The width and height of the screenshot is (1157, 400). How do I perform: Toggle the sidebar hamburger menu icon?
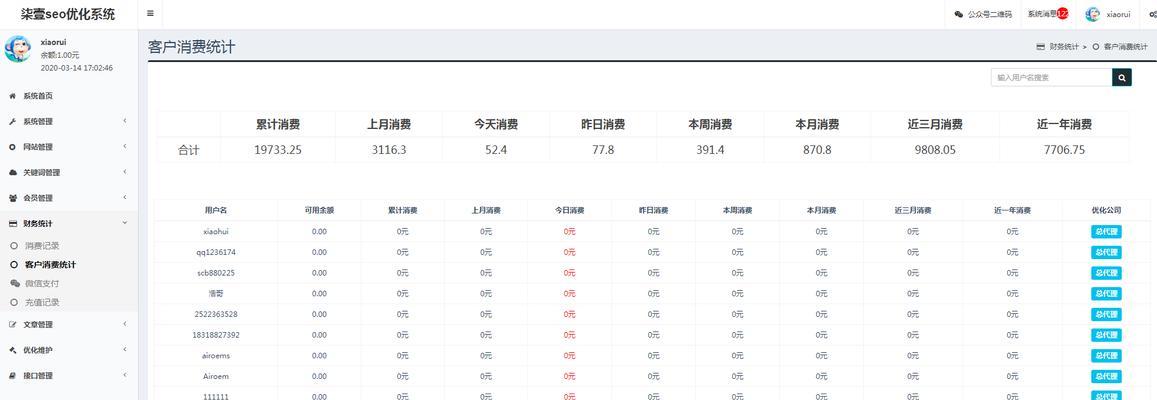[151, 13]
